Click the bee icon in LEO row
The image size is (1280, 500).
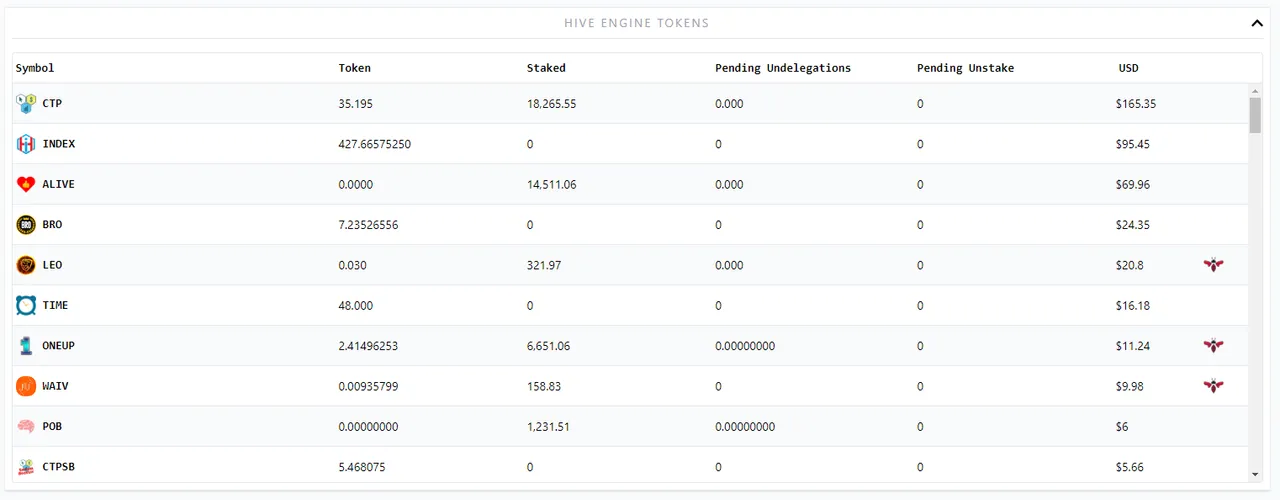pyautogui.click(x=1214, y=265)
